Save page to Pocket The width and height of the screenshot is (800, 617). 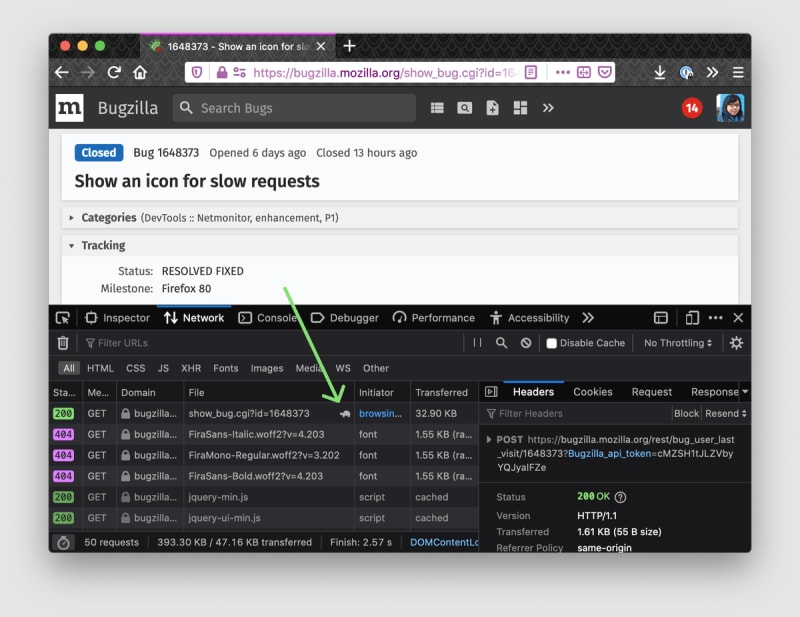point(605,72)
